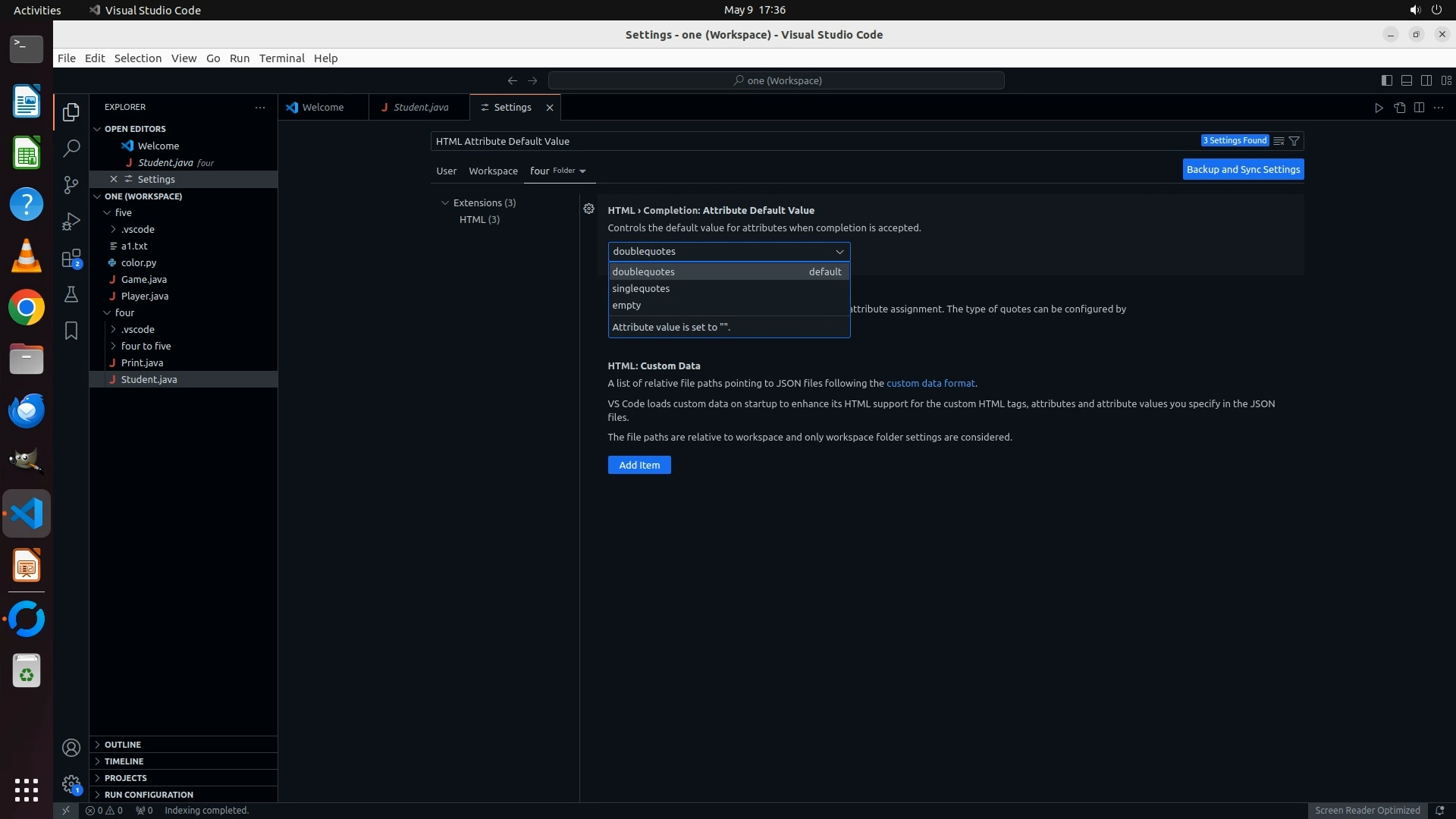The width and height of the screenshot is (1456, 819).
Task: Open Print.java in the explorer
Action: [x=142, y=362]
